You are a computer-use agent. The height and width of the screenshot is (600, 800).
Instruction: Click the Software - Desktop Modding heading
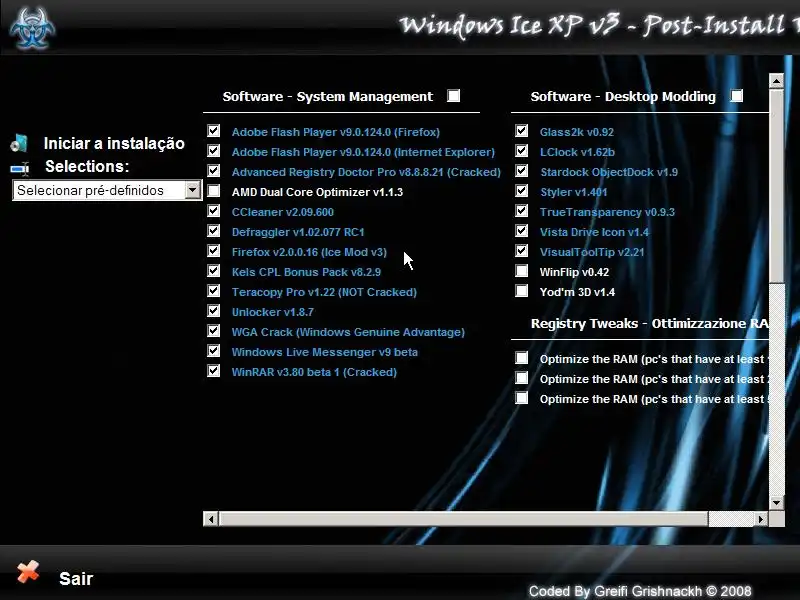623,96
